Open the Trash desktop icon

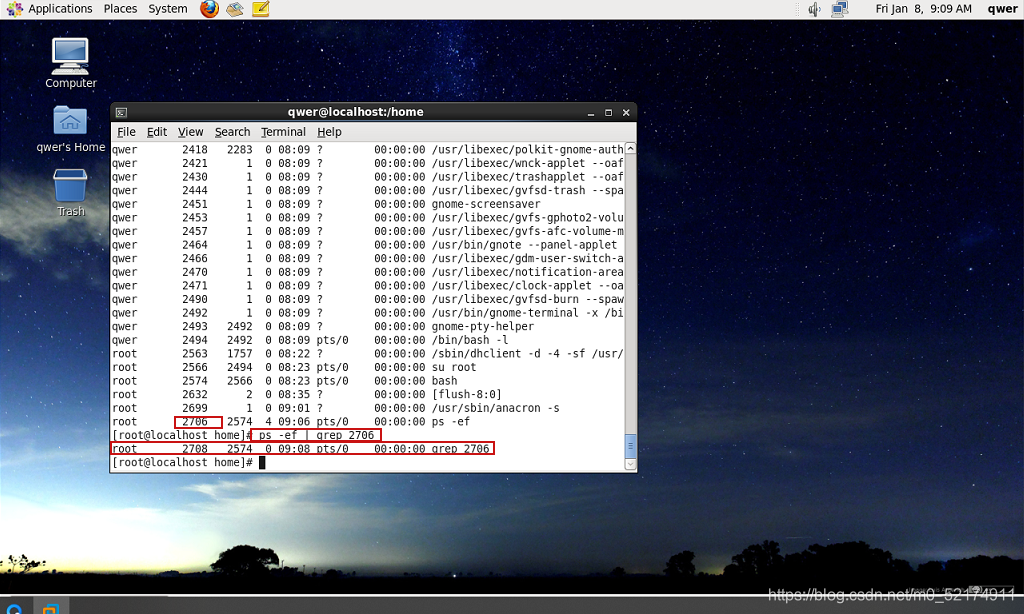(71, 193)
